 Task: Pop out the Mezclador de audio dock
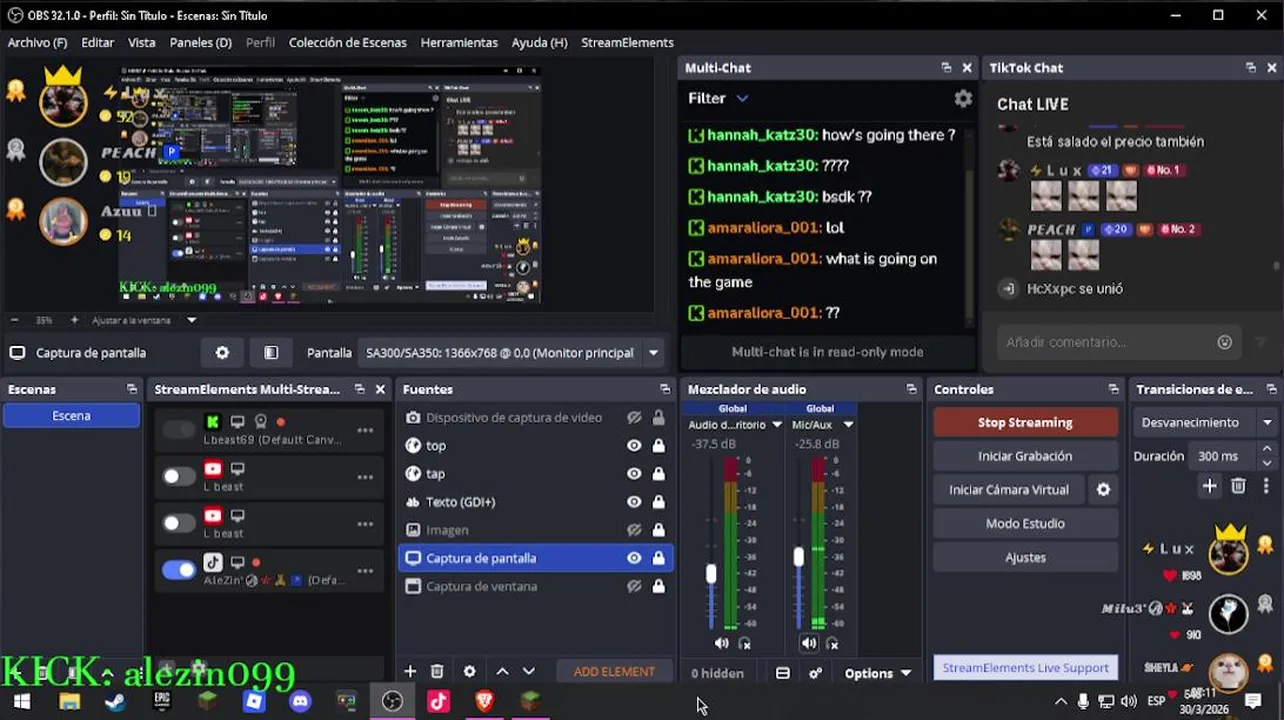point(911,389)
